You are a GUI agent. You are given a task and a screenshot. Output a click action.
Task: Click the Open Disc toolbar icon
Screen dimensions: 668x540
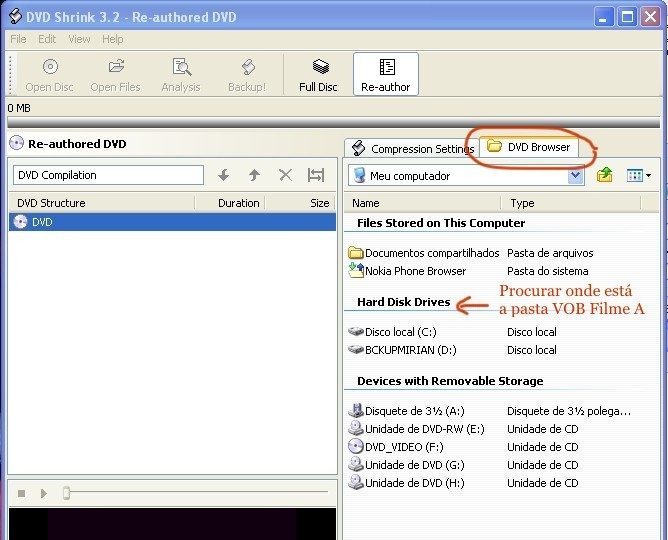pyautogui.click(x=50, y=67)
